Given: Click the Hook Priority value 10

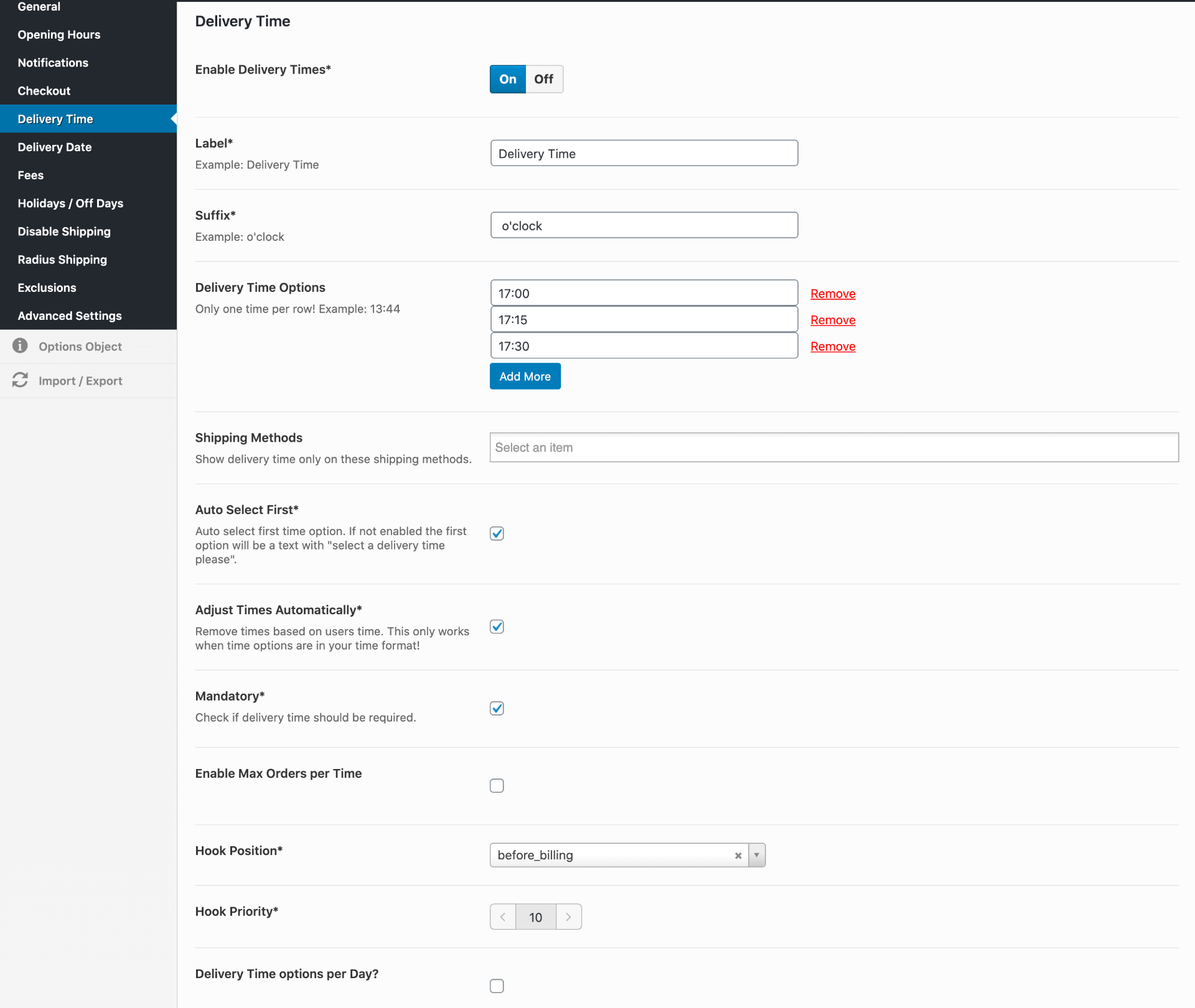Looking at the screenshot, I should click(536, 917).
